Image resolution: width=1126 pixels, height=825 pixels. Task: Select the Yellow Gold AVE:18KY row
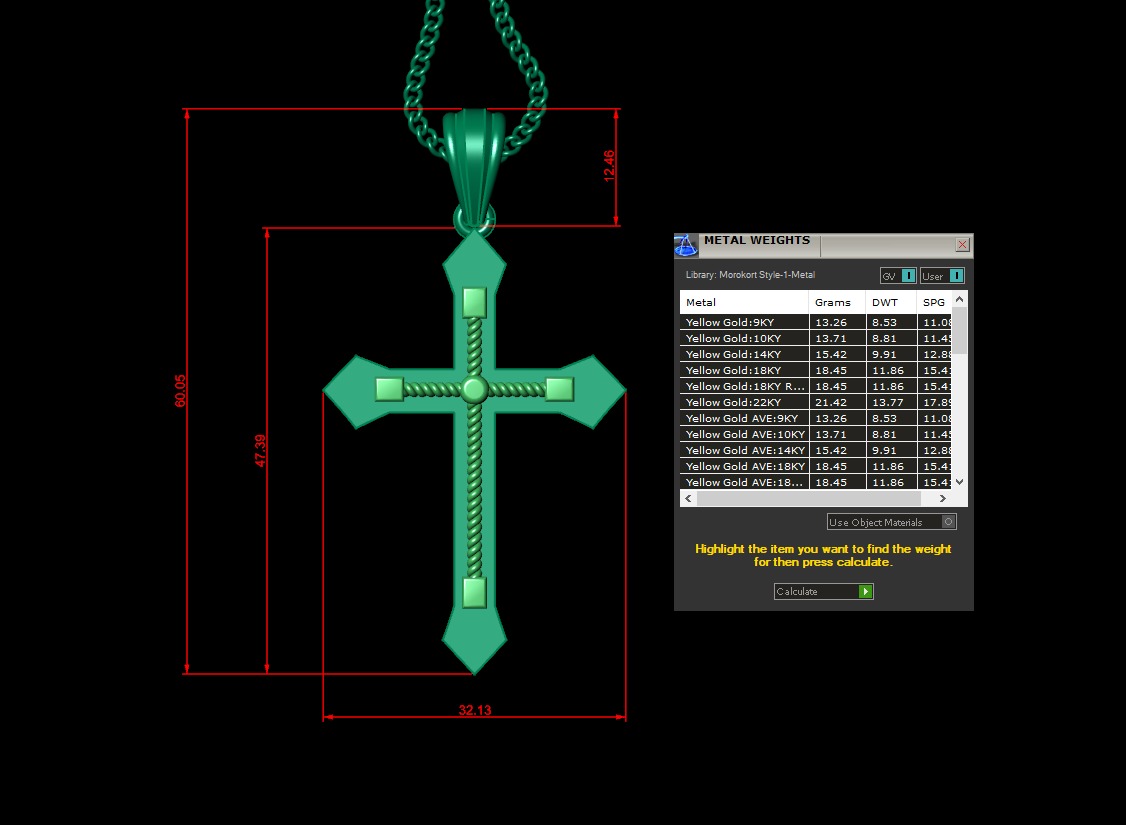click(815, 466)
